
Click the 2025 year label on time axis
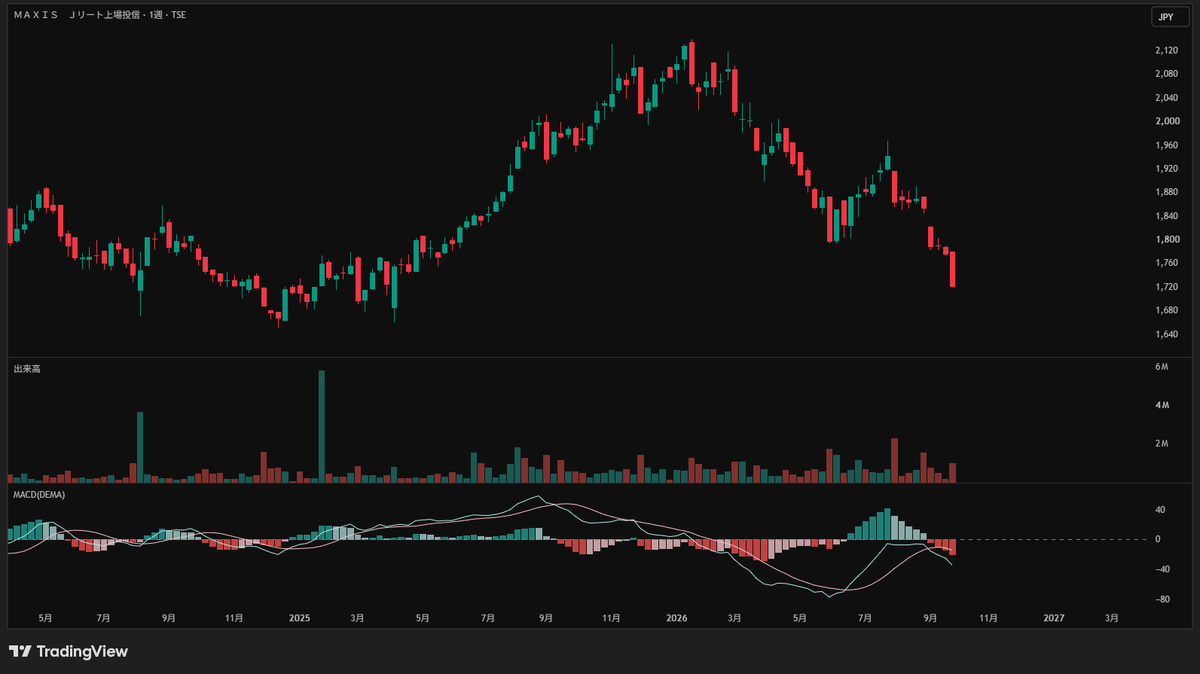click(299, 619)
